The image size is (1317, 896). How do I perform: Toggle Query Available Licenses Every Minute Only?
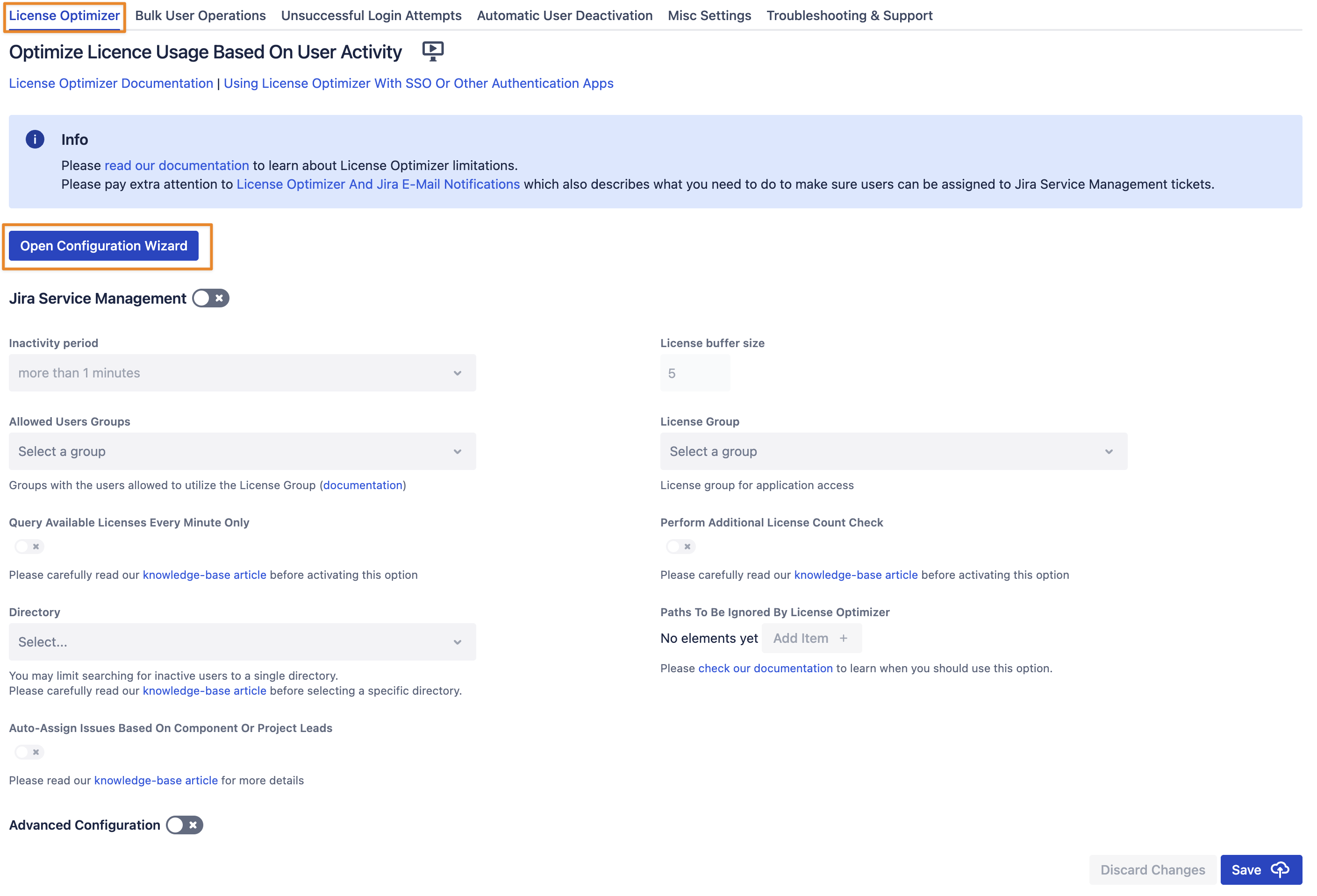(29, 547)
